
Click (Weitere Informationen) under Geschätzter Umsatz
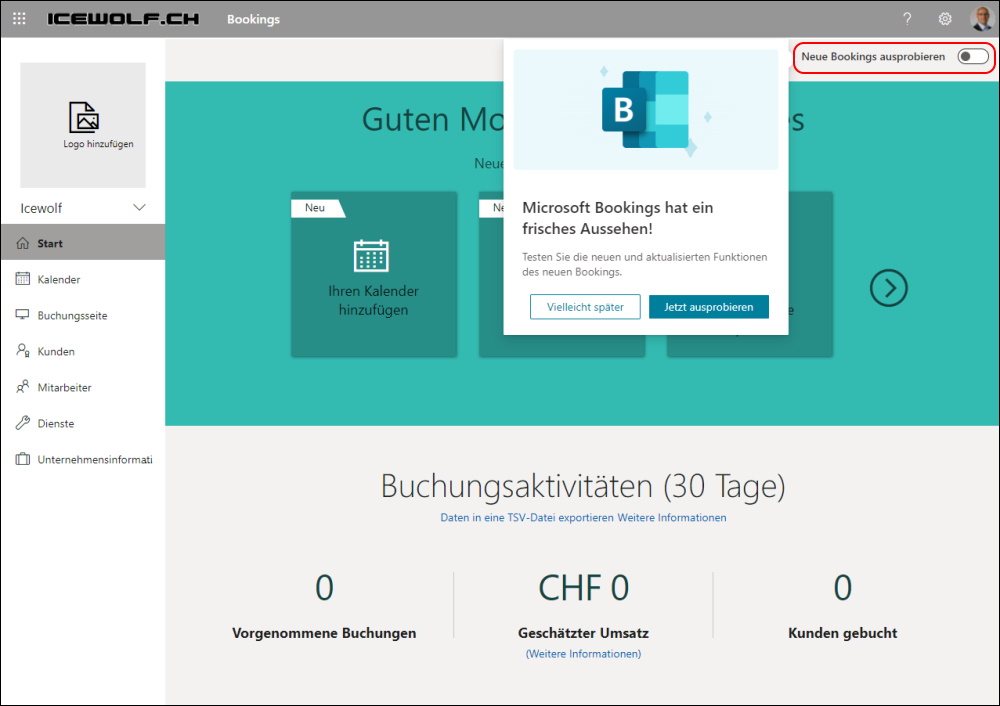pos(584,654)
